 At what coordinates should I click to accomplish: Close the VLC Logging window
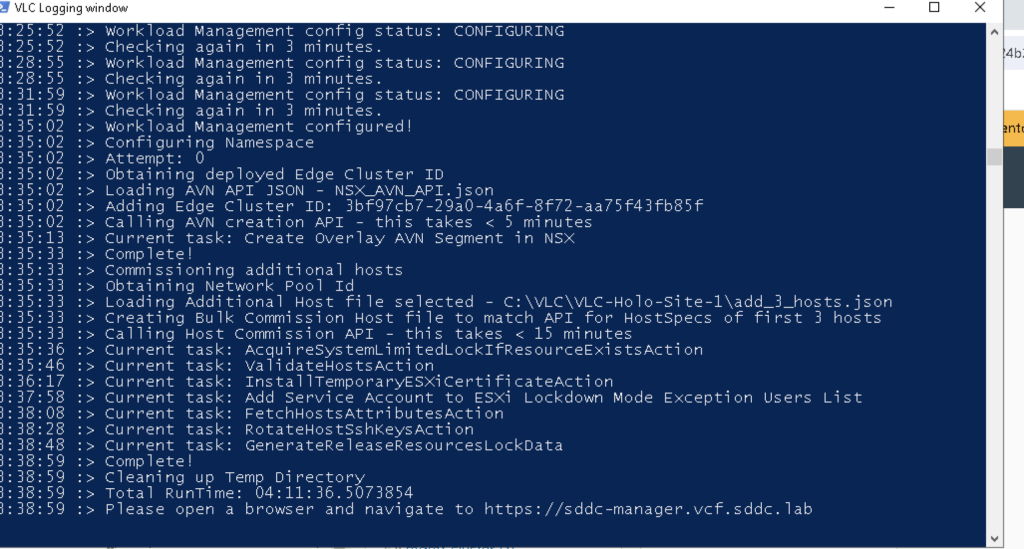click(980, 8)
